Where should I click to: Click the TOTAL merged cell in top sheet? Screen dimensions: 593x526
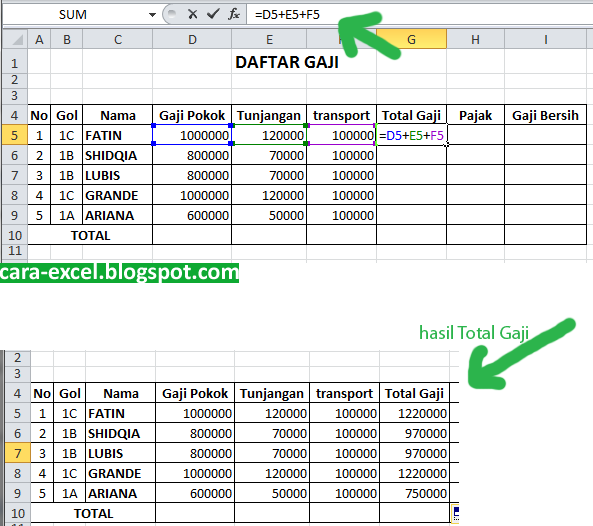[x=90, y=235]
